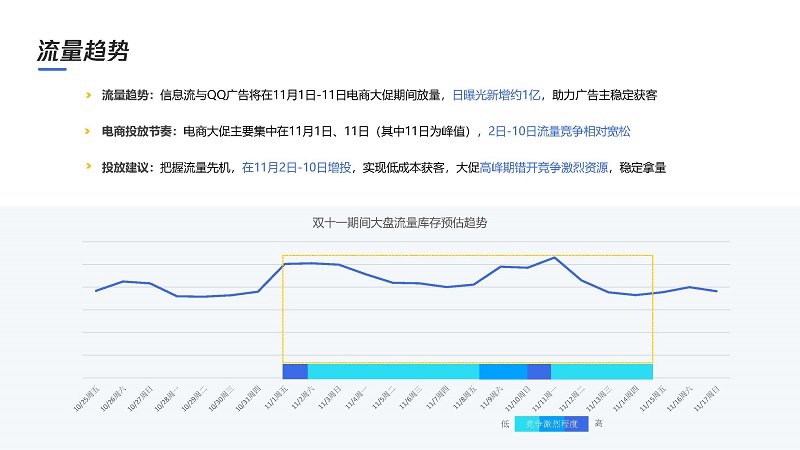800x450 pixels.
Task: Click the dark blue bar segment at 11/11
Action: 539,371
